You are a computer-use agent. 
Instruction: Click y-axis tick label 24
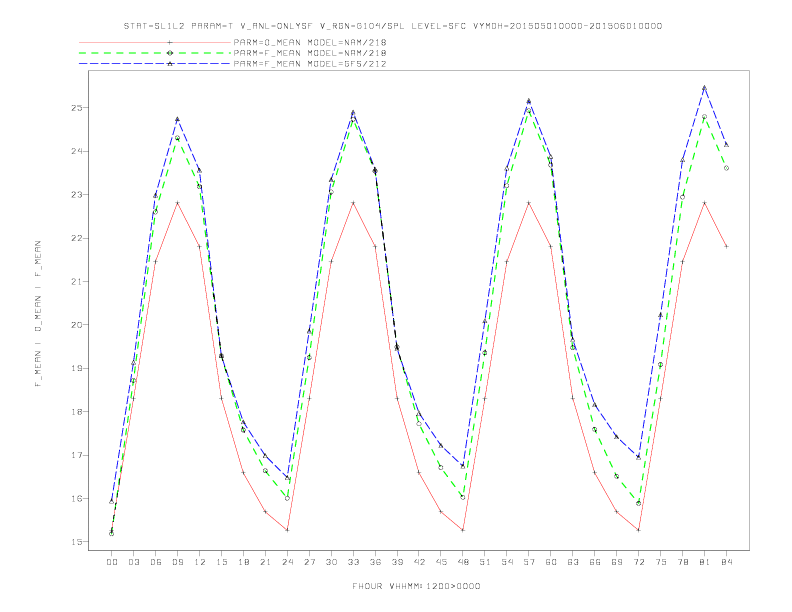pyautogui.click(x=76, y=151)
